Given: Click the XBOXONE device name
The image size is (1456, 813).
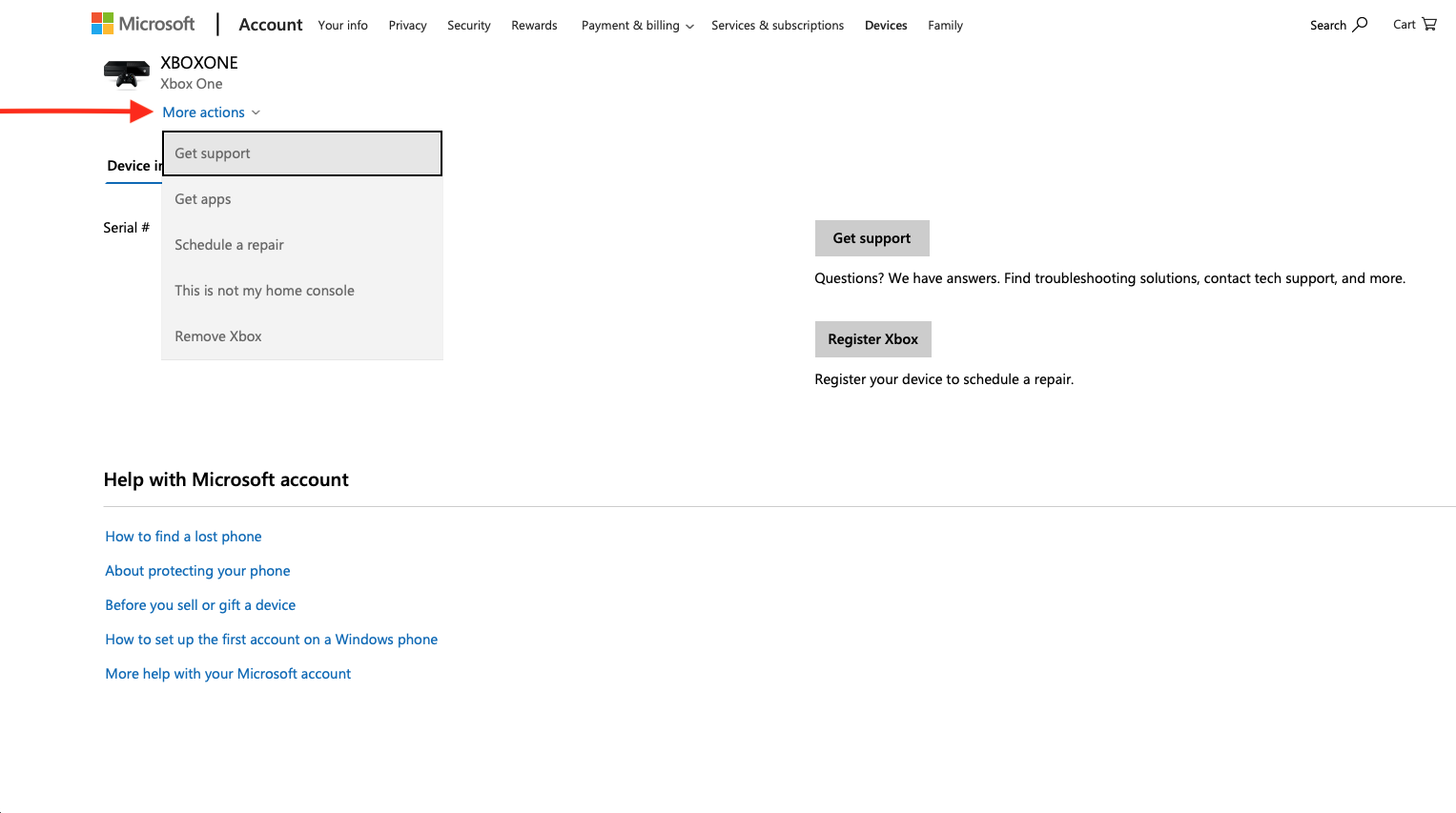Looking at the screenshot, I should [x=199, y=63].
